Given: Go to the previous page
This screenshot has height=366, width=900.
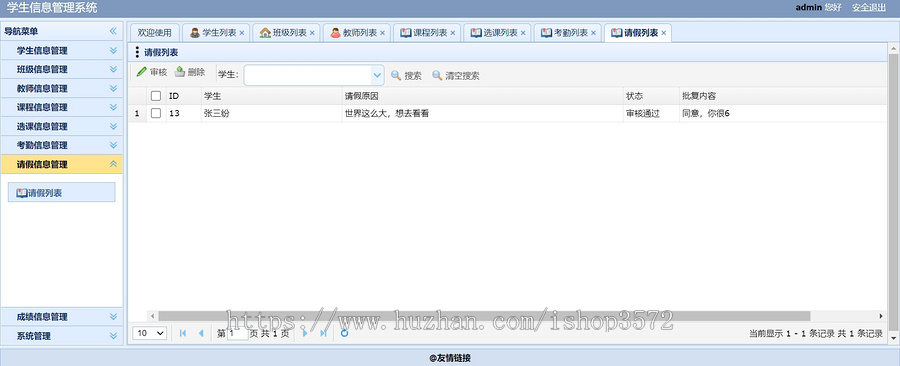Looking at the screenshot, I should (201, 333).
